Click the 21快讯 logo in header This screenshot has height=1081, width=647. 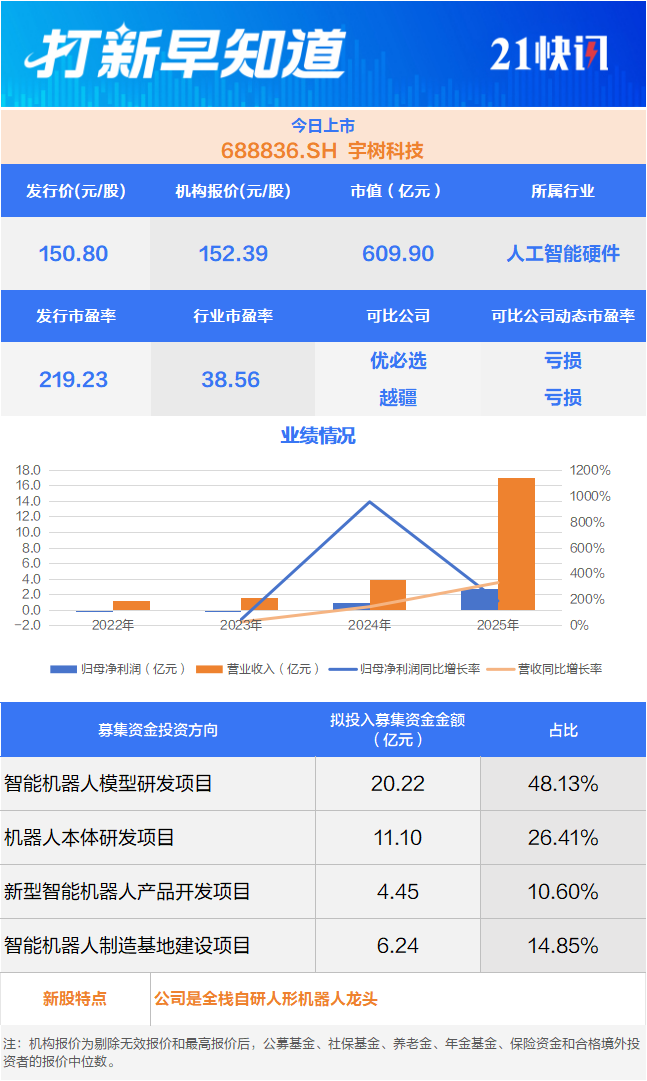click(549, 54)
